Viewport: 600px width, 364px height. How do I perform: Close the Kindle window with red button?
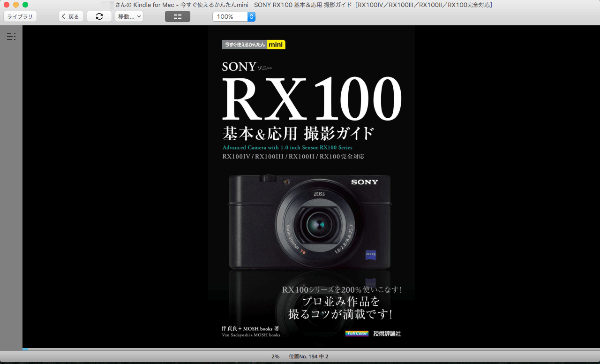(7, 5)
